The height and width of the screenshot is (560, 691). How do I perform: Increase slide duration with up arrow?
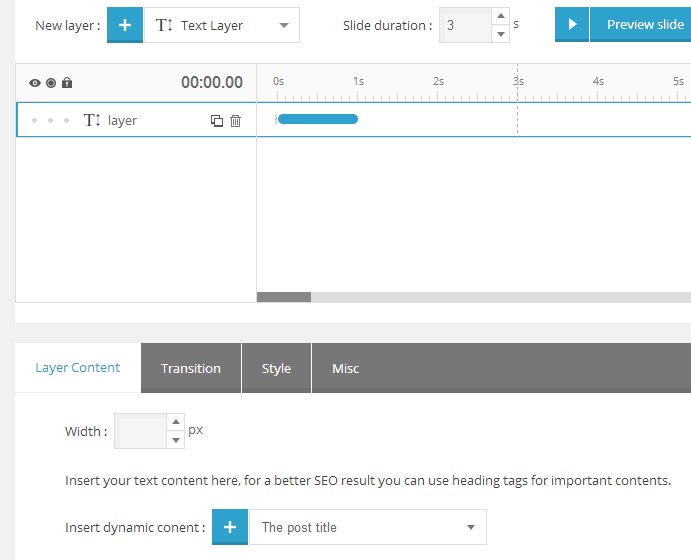coord(501,16)
